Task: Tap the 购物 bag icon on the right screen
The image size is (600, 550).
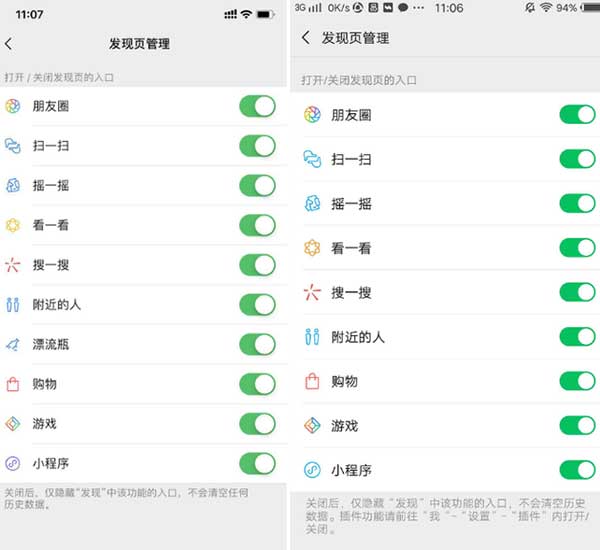Action: pos(312,381)
